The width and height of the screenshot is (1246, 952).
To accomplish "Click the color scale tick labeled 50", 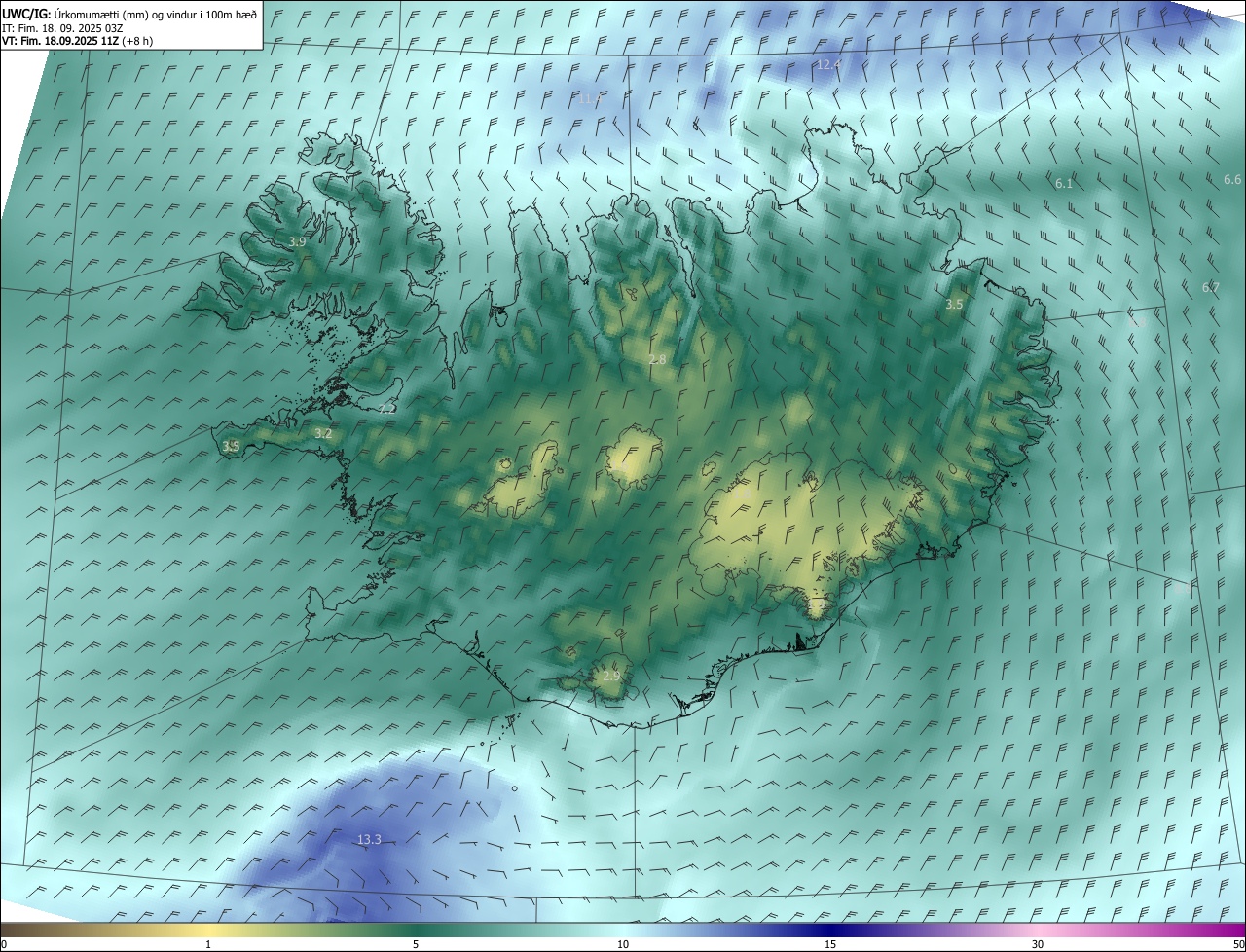I will [1238, 944].
